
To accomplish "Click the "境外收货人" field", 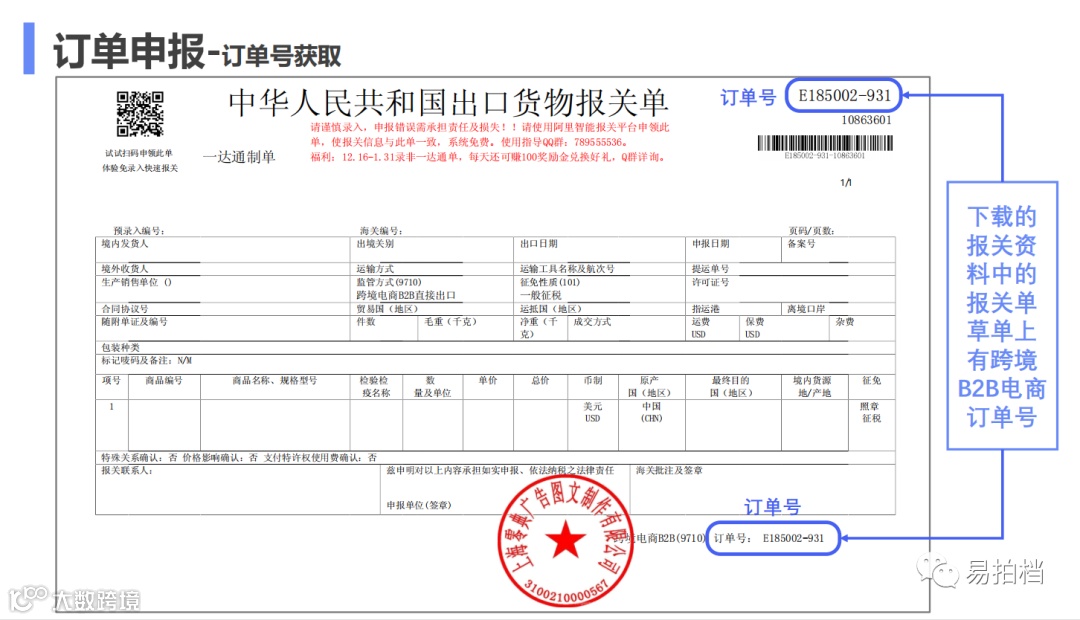I will point(222,269).
